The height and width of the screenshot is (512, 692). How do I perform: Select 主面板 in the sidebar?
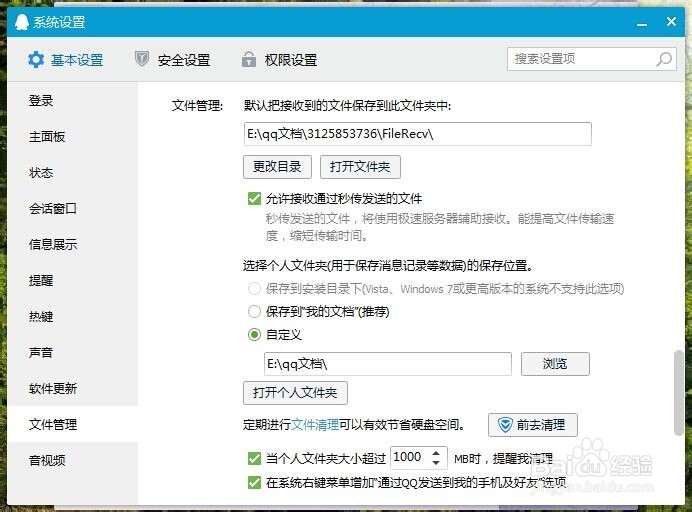coord(72,137)
